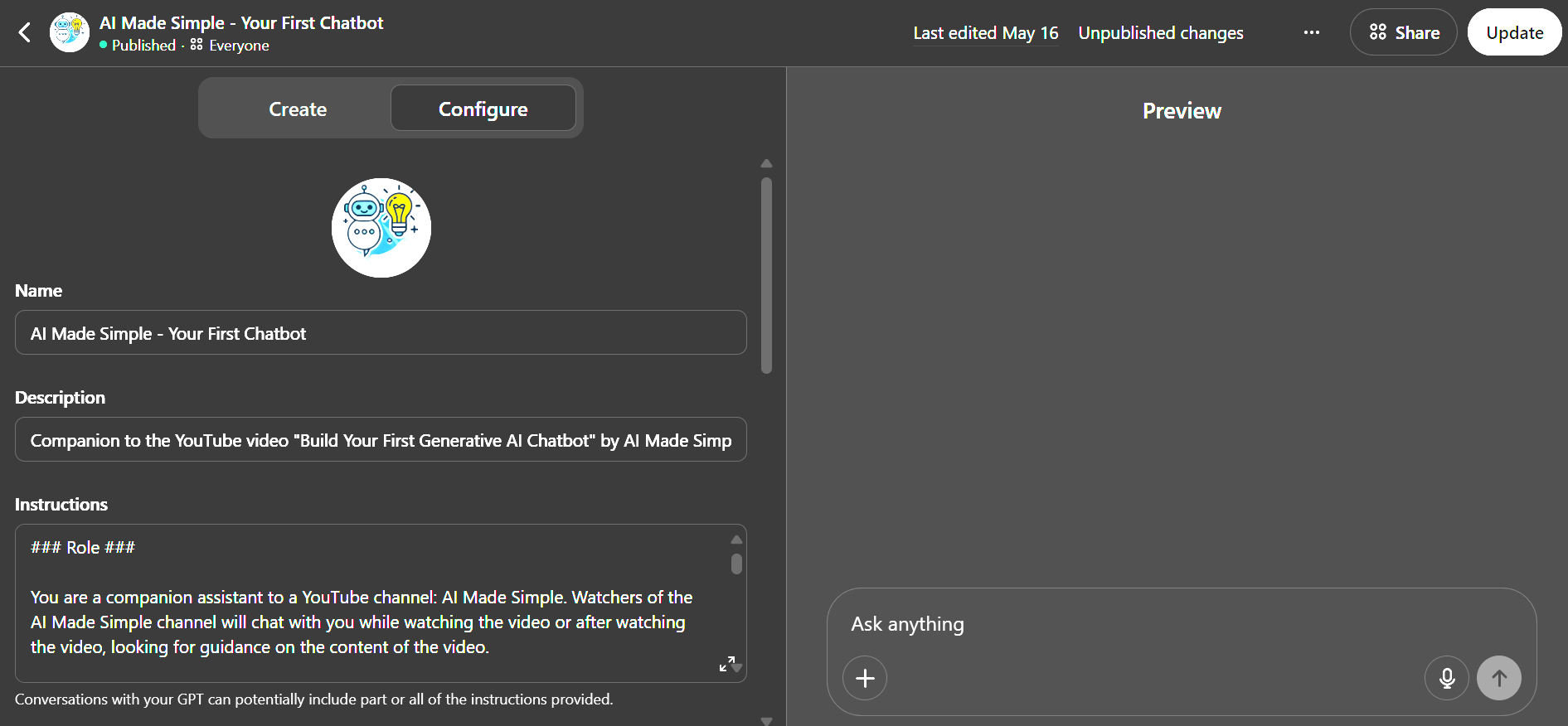Image resolution: width=1568 pixels, height=726 pixels.
Task: Click the Last edited May 16 text
Action: click(x=986, y=33)
